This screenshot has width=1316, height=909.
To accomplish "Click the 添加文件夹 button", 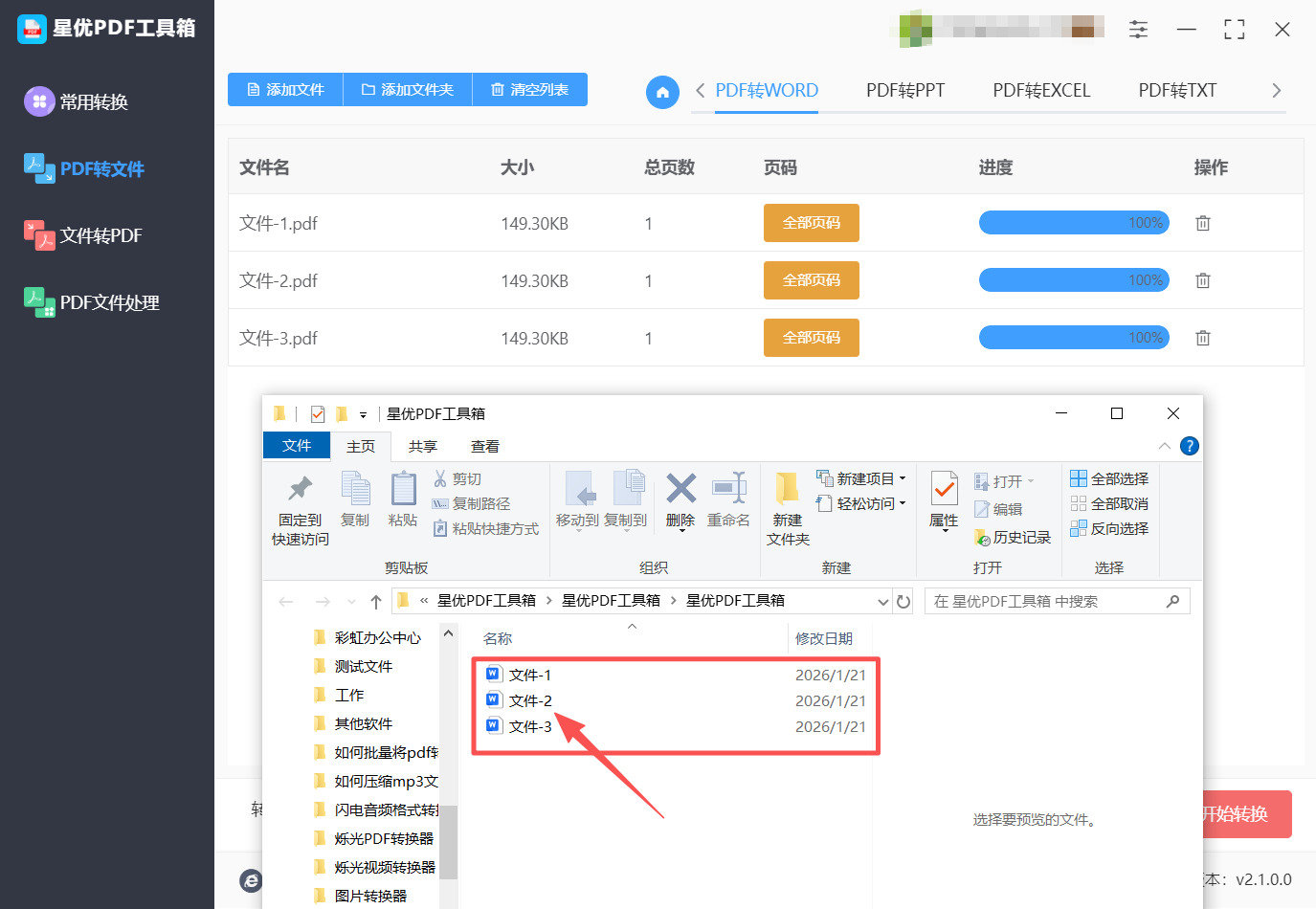I will [407, 89].
